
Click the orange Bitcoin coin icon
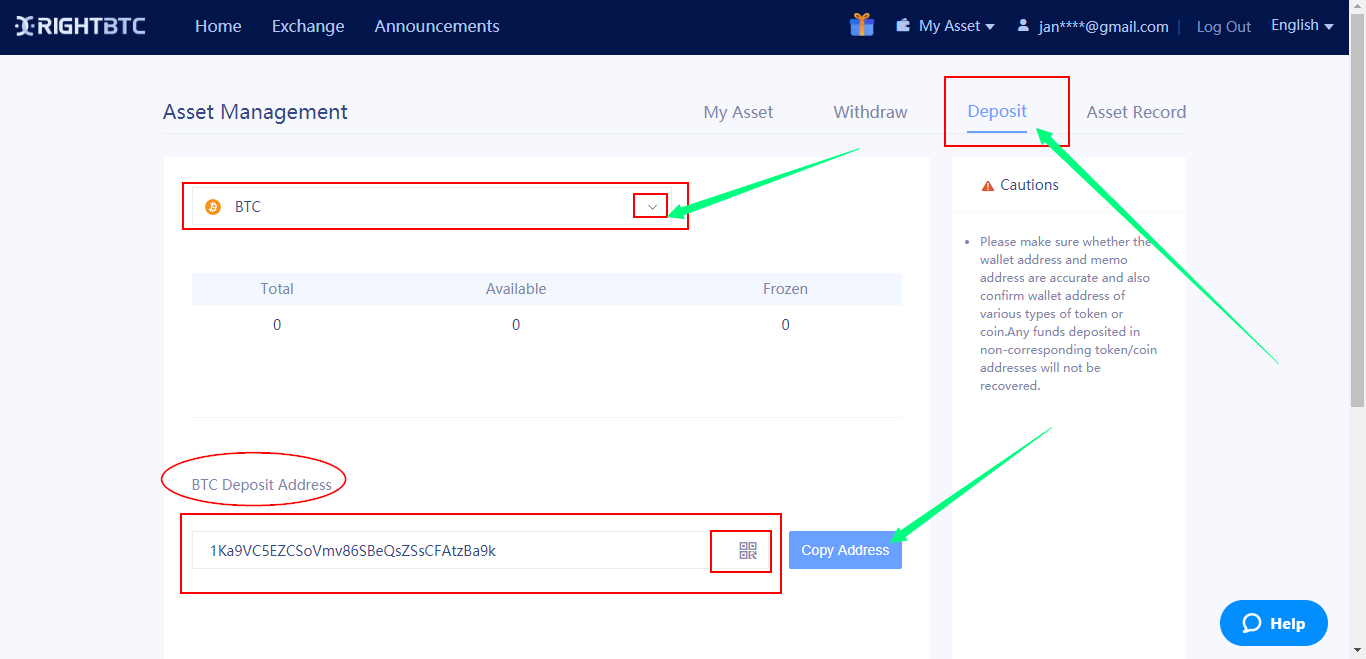(212, 207)
